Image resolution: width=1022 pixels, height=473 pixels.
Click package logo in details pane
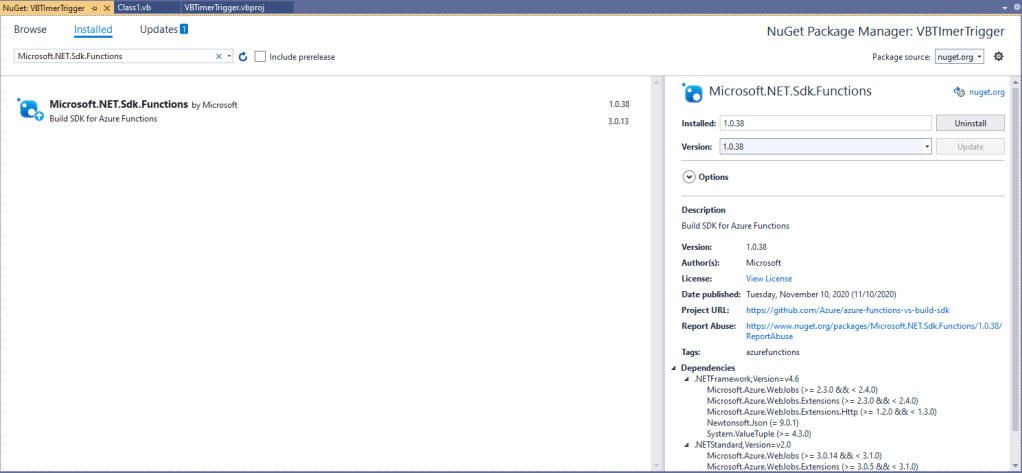pos(692,92)
